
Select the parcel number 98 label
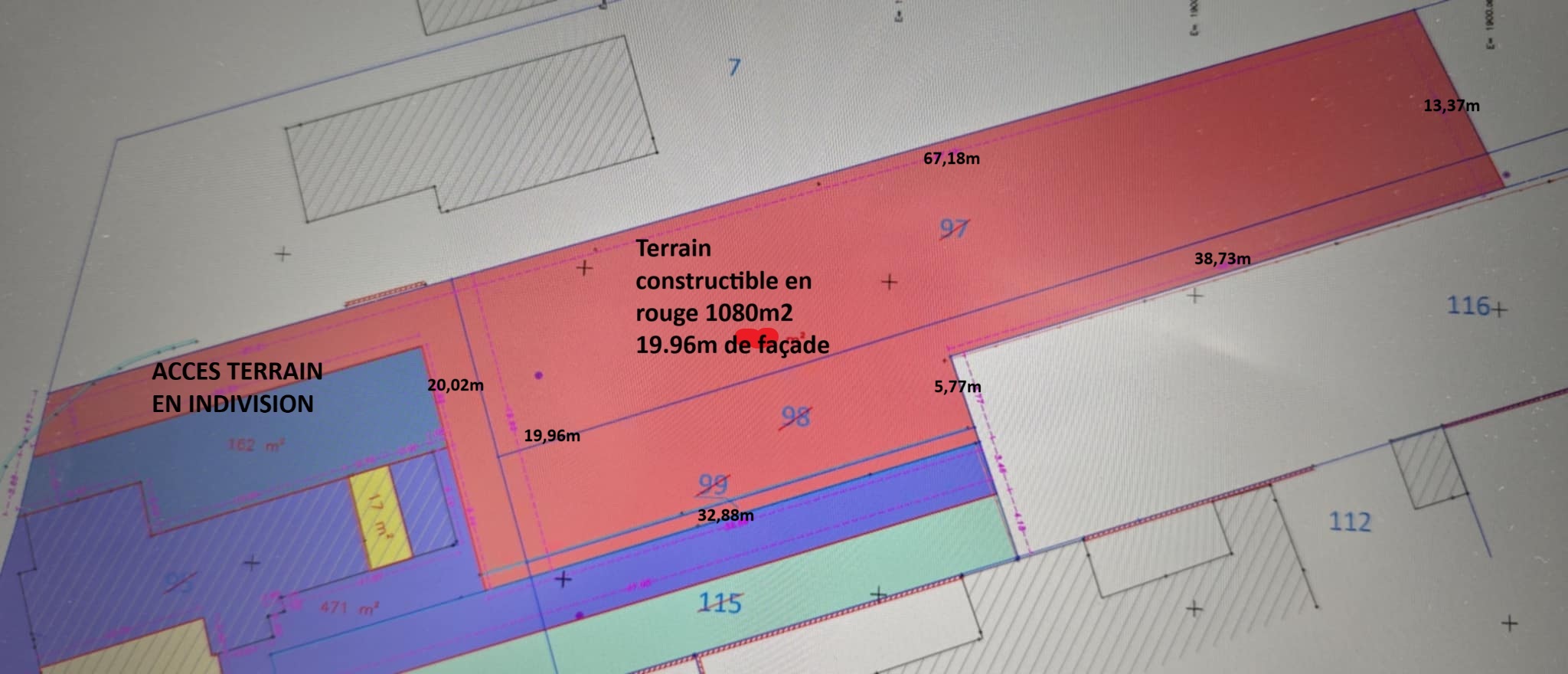pyautogui.click(x=795, y=417)
